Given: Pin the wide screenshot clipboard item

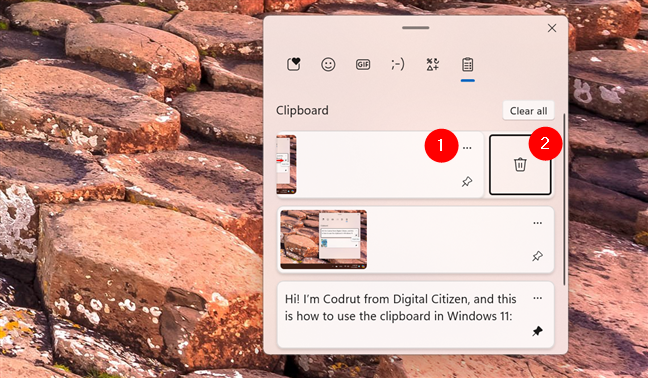Looking at the screenshot, I should click(537, 256).
